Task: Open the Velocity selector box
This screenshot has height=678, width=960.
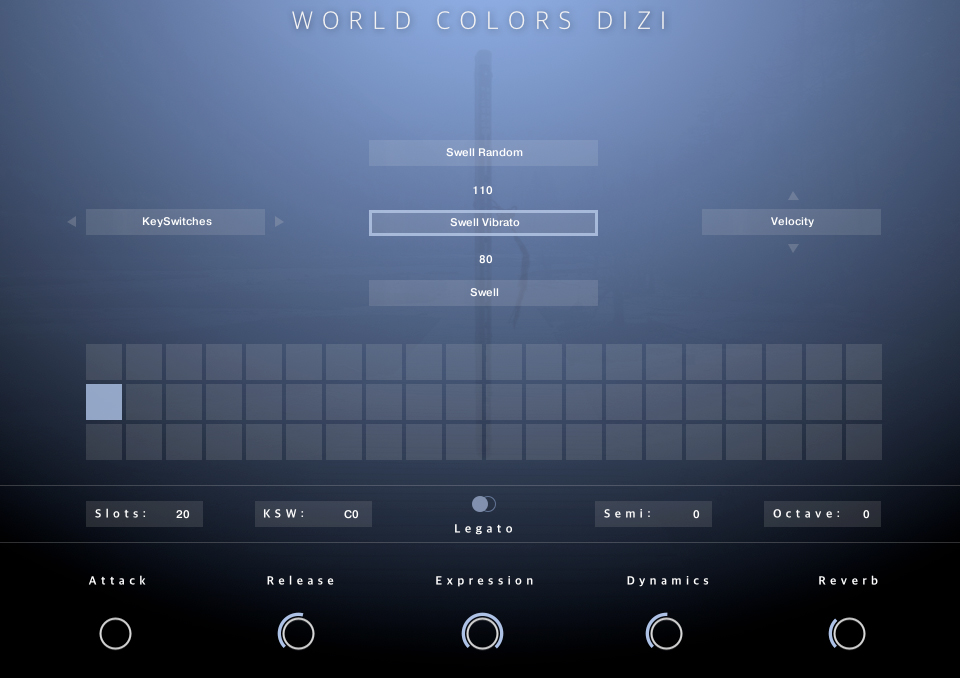Action: 791,222
